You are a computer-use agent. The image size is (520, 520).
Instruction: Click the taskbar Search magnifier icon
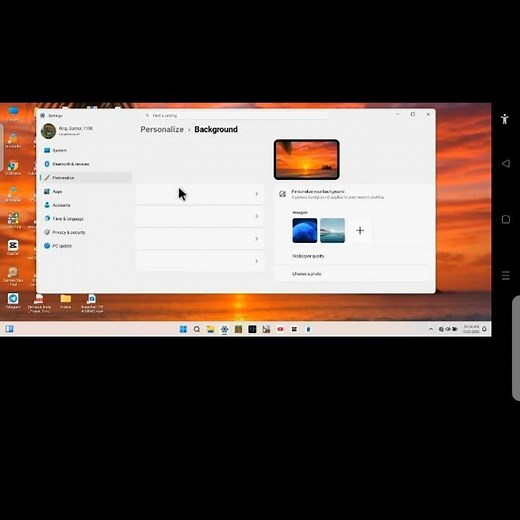point(197,329)
